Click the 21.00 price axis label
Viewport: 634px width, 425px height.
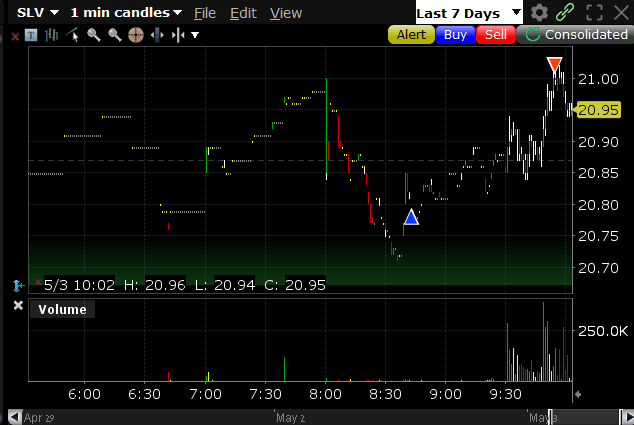[598, 79]
